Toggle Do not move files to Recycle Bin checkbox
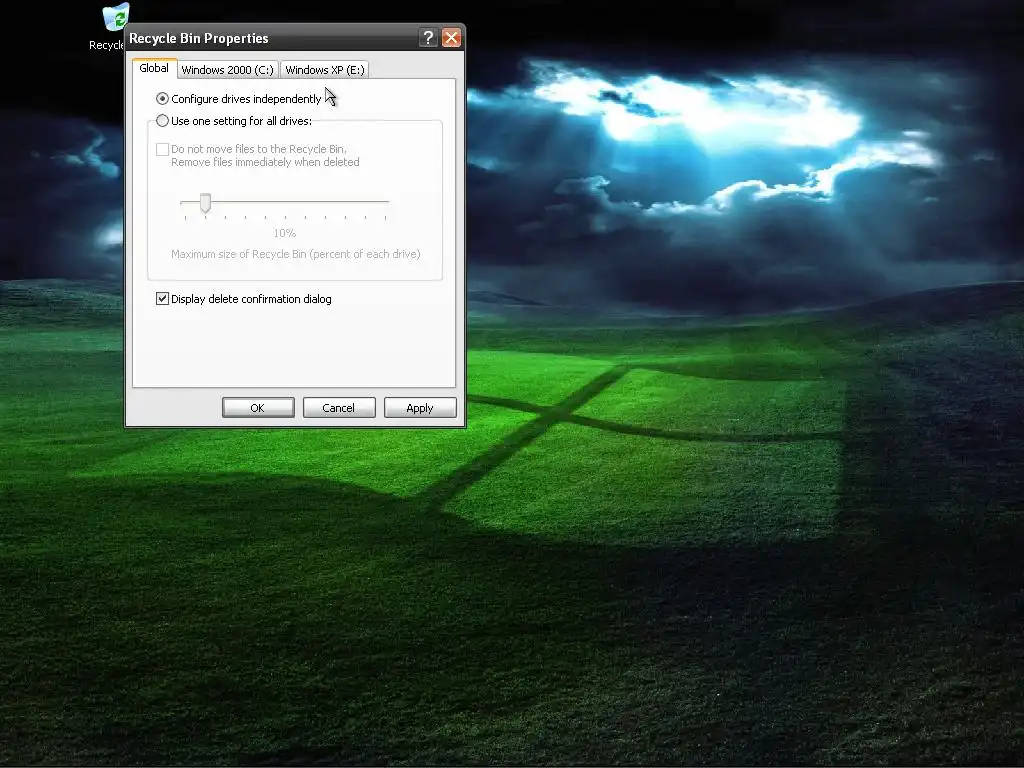1024x768 pixels. [163, 150]
